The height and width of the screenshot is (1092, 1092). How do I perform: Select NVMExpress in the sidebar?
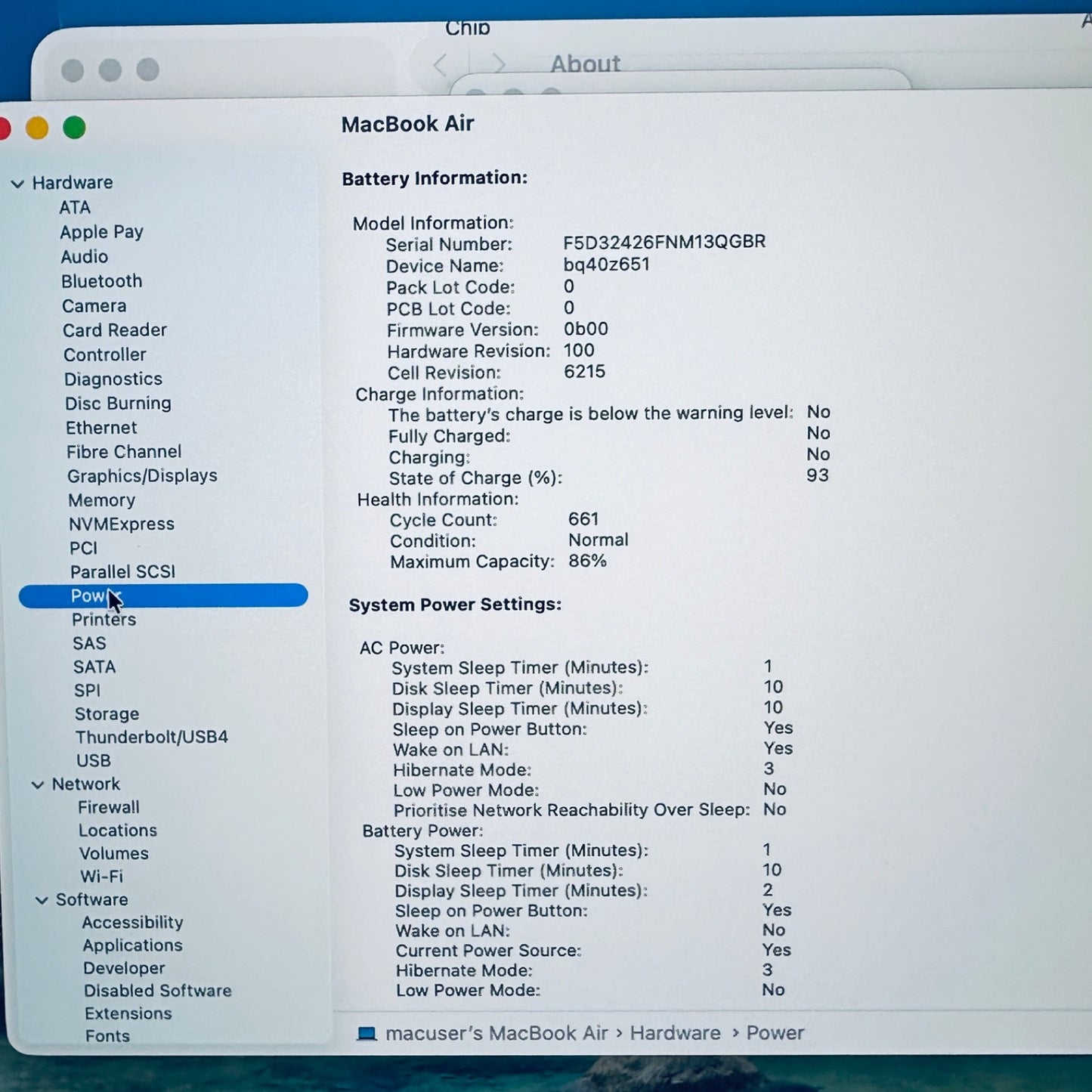[x=122, y=524]
